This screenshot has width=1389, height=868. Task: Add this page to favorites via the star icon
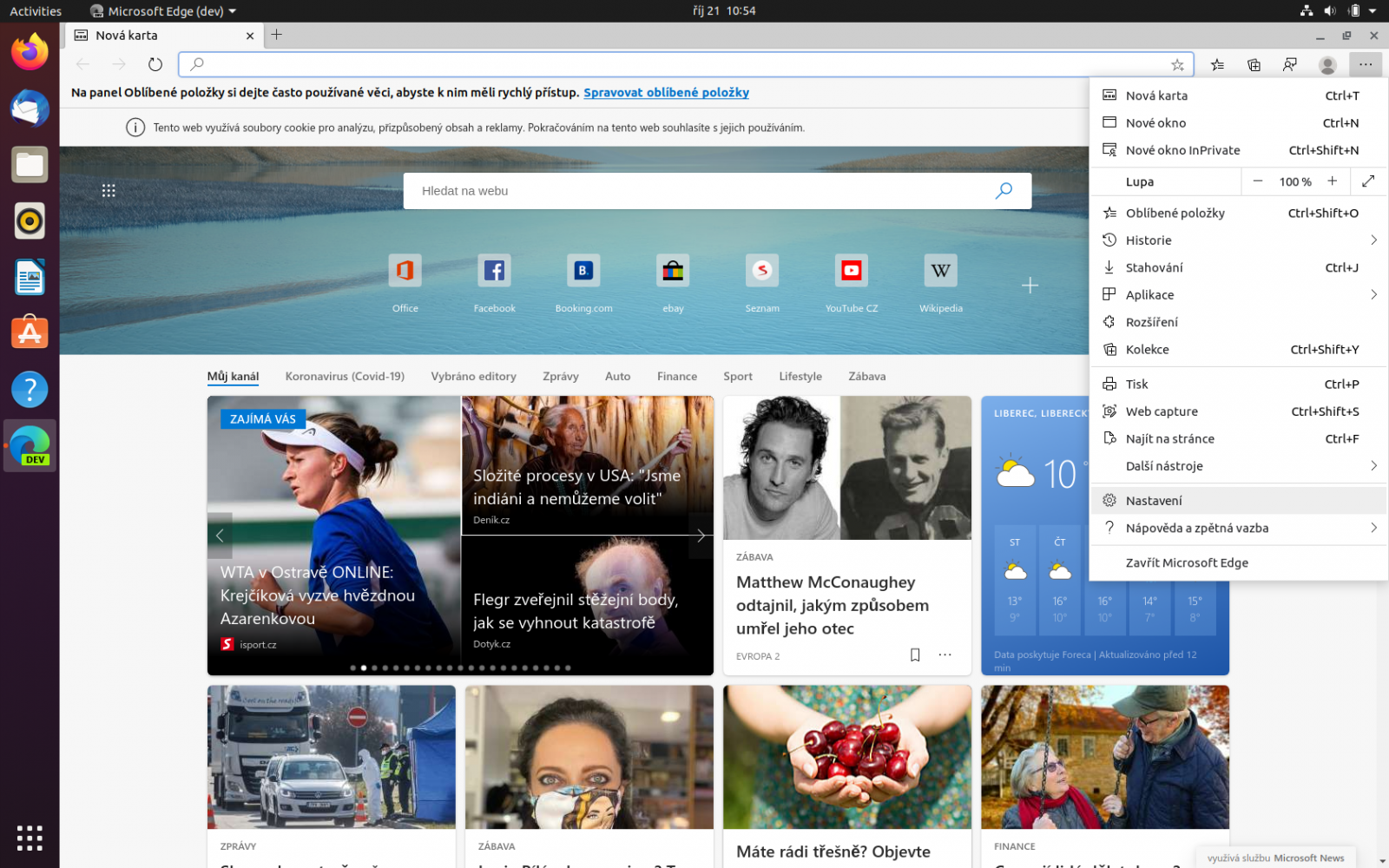[1177, 64]
